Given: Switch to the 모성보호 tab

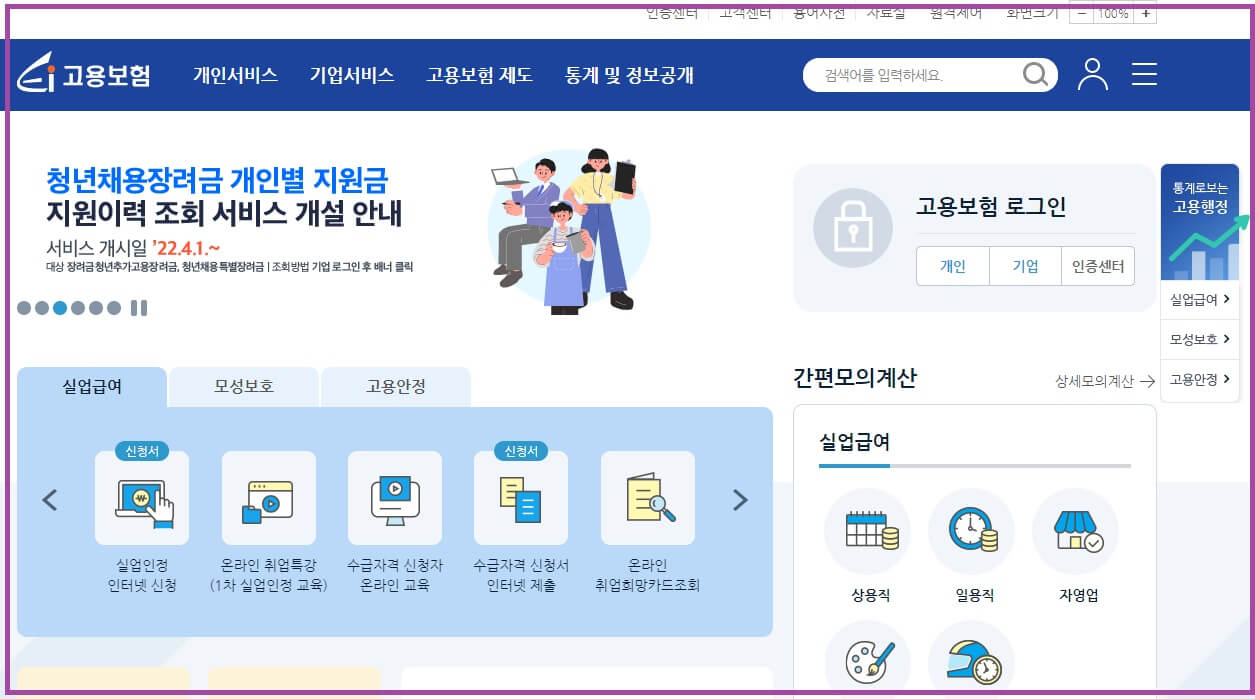Looking at the screenshot, I should [243, 386].
